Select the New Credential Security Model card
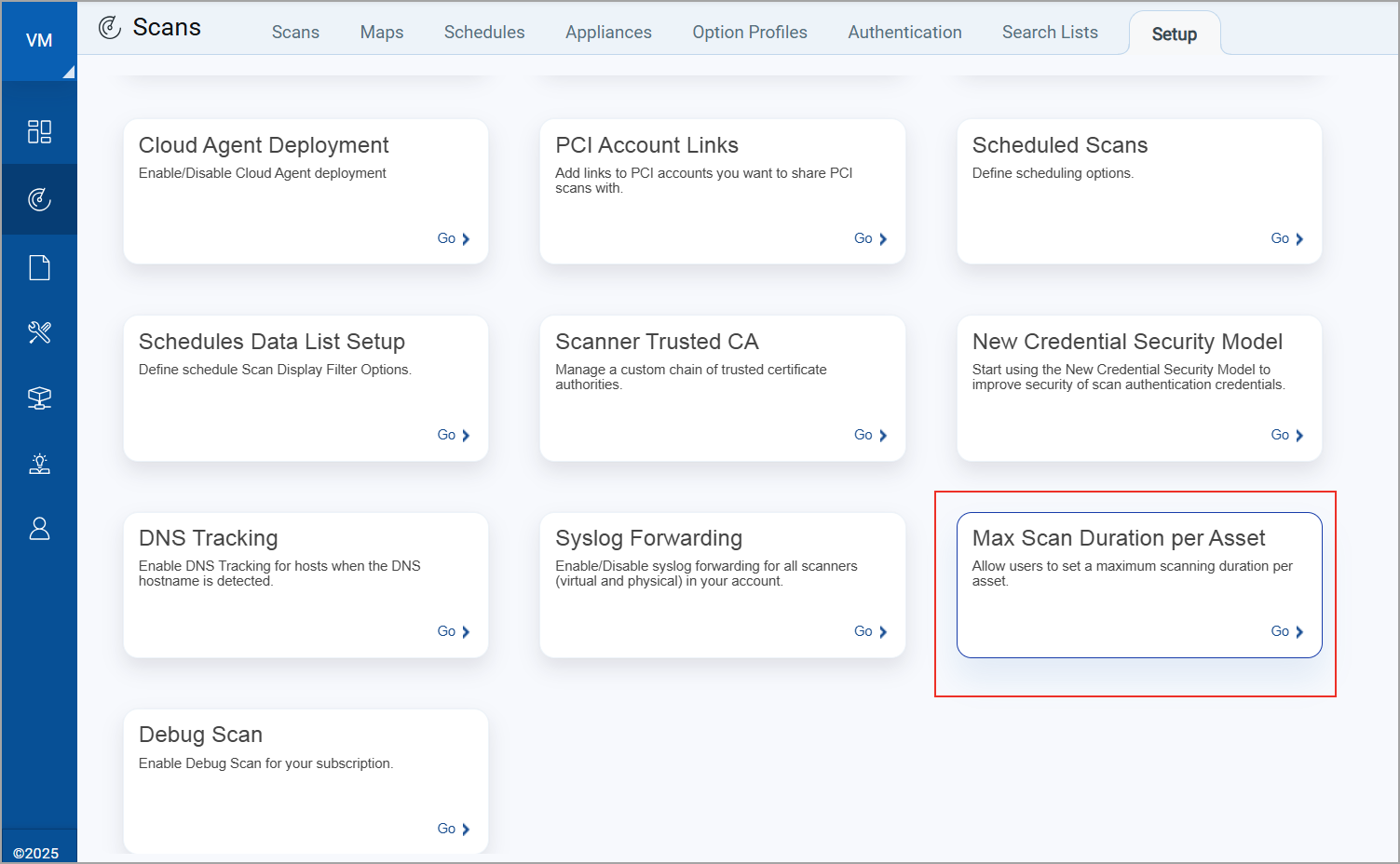 1138,387
